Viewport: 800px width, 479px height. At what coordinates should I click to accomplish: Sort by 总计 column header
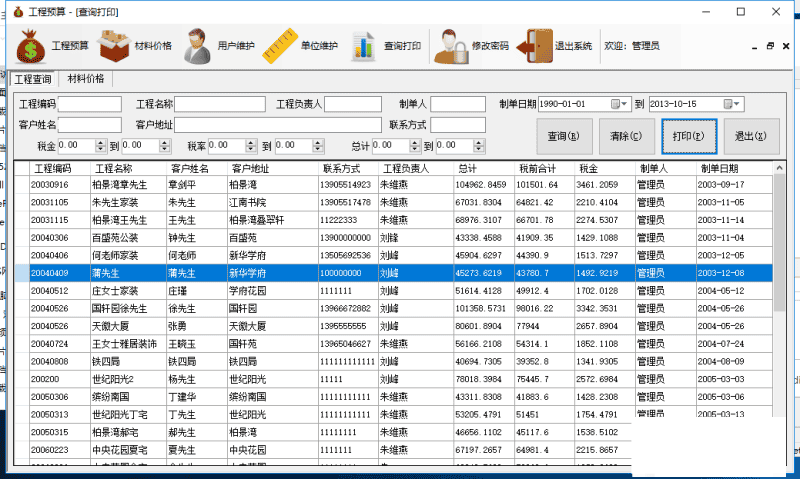tap(484, 168)
